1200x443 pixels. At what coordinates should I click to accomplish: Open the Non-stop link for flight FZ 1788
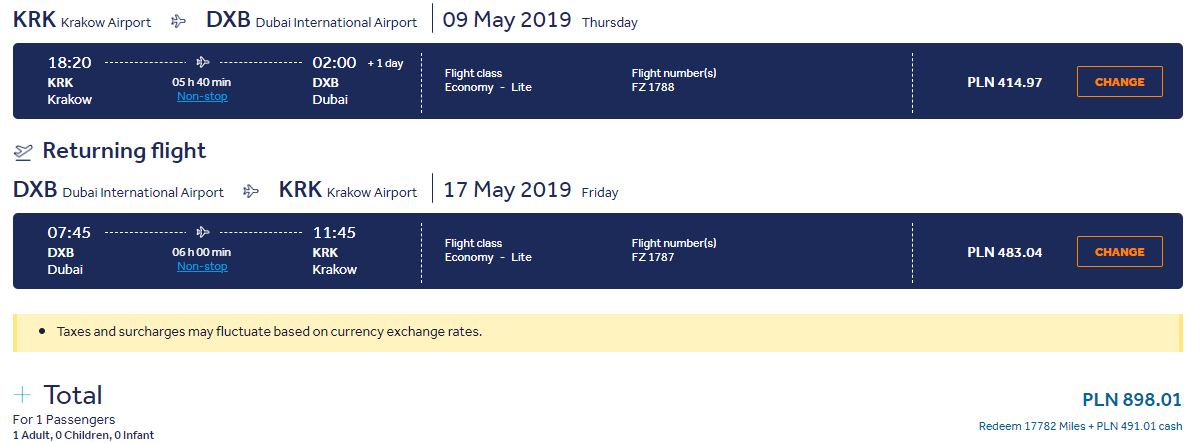click(x=202, y=97)
